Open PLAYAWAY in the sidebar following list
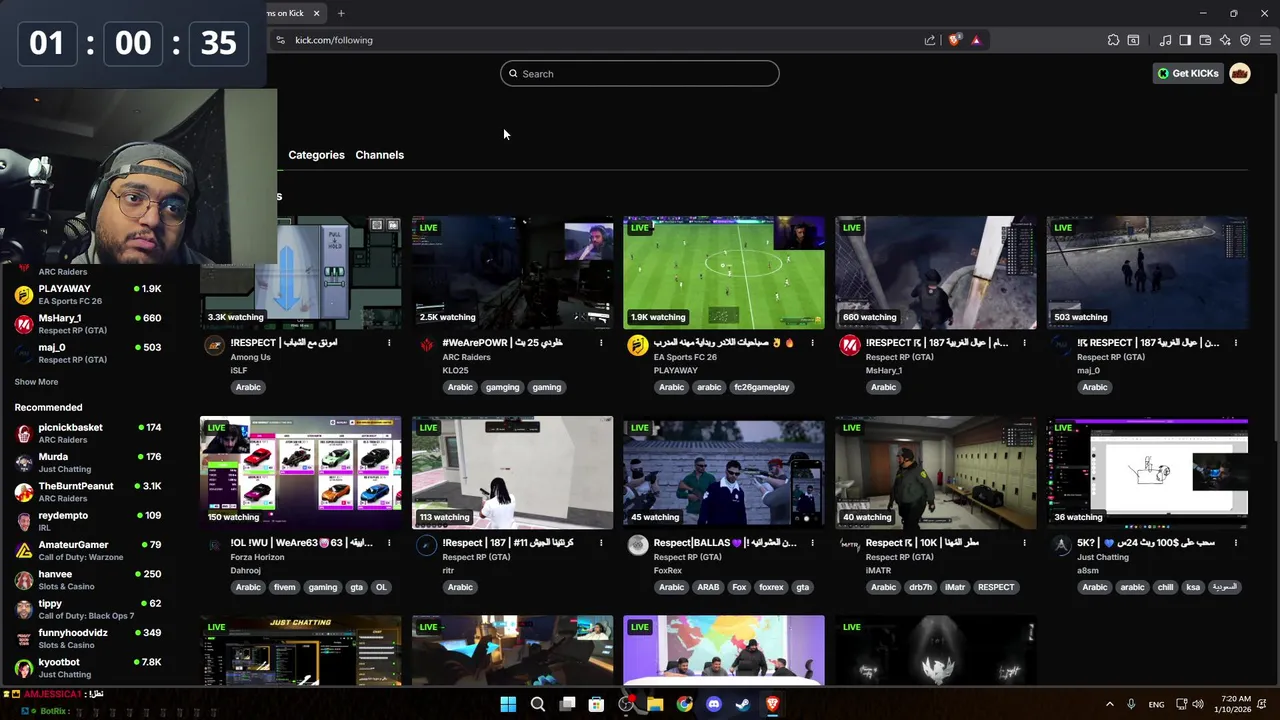This screenshot has height=720, width=1280. (x=88, y=294)
